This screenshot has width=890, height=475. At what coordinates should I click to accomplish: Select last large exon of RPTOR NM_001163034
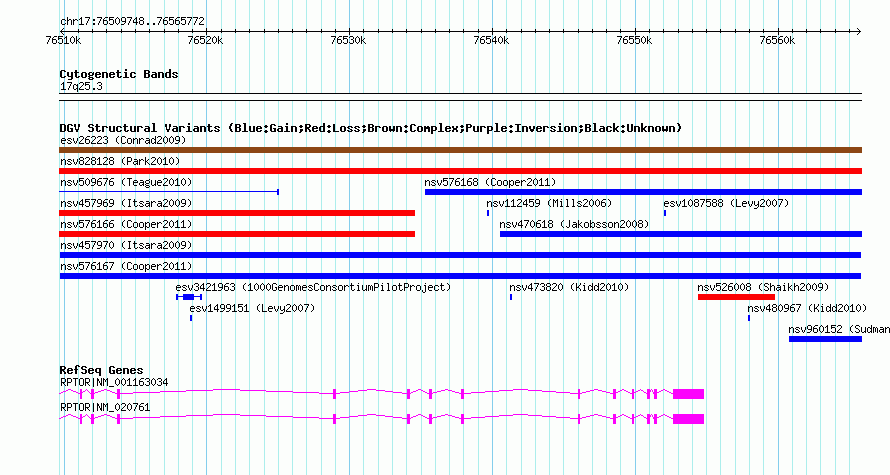[x=689, y=394]
